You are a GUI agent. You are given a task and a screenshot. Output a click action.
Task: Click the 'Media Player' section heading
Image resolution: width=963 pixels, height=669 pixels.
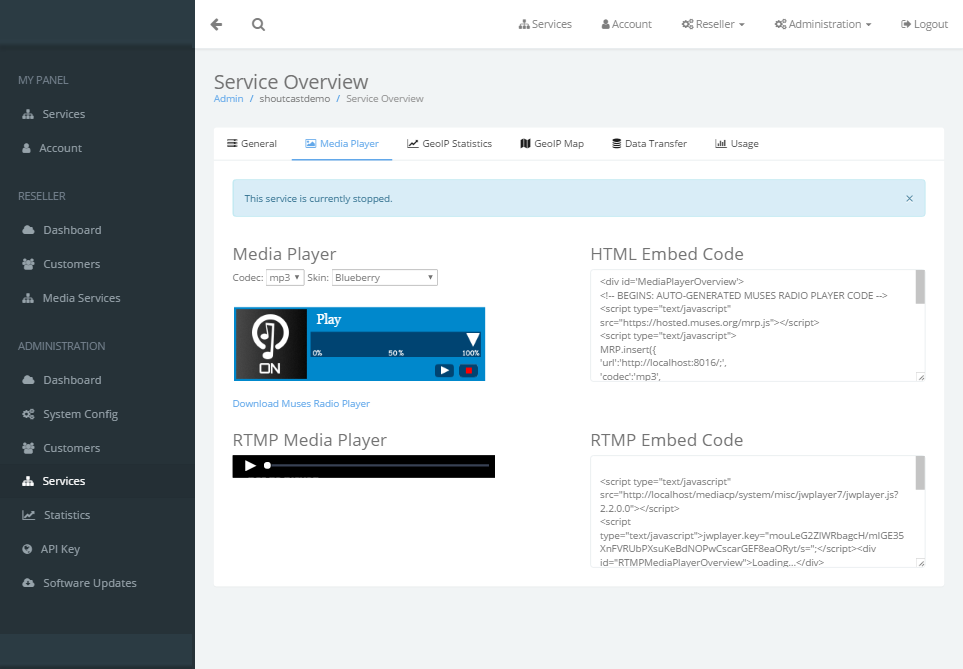coord(284,254)
